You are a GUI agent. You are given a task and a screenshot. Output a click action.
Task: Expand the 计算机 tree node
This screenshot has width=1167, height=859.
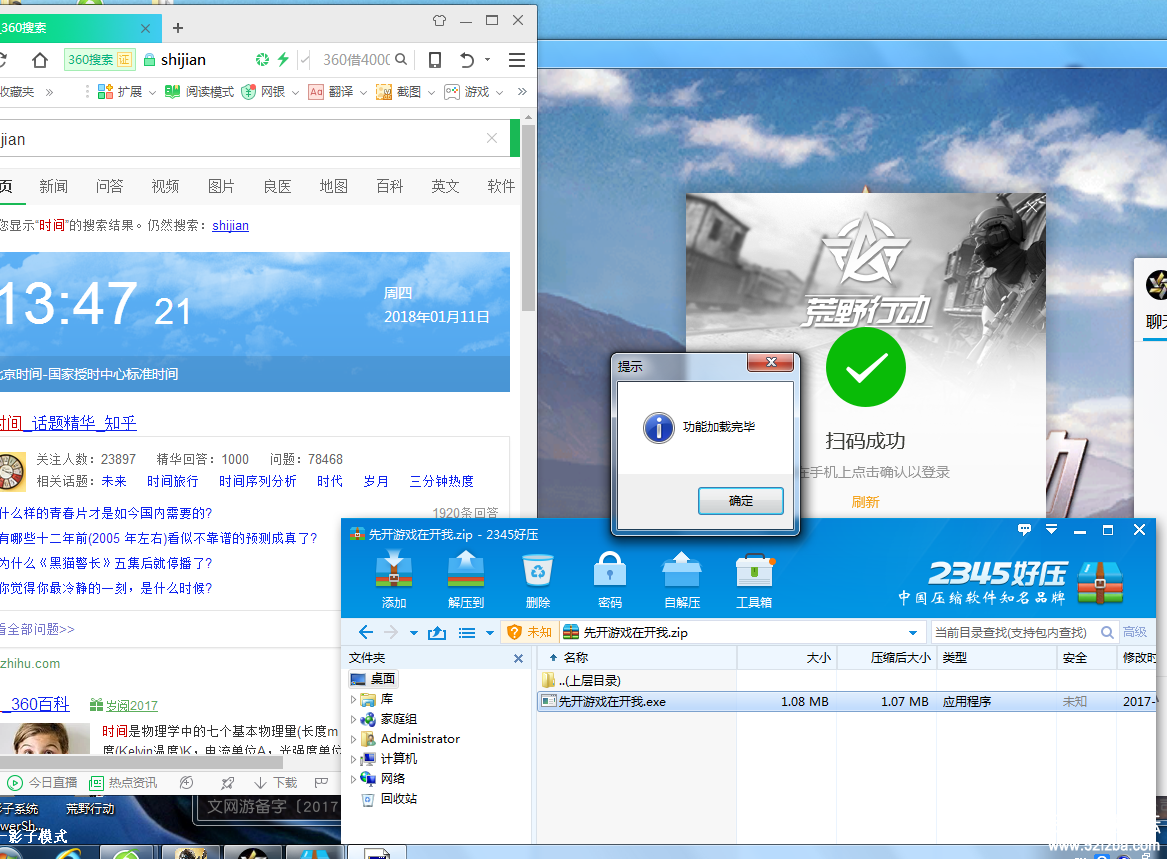point(354,759)
